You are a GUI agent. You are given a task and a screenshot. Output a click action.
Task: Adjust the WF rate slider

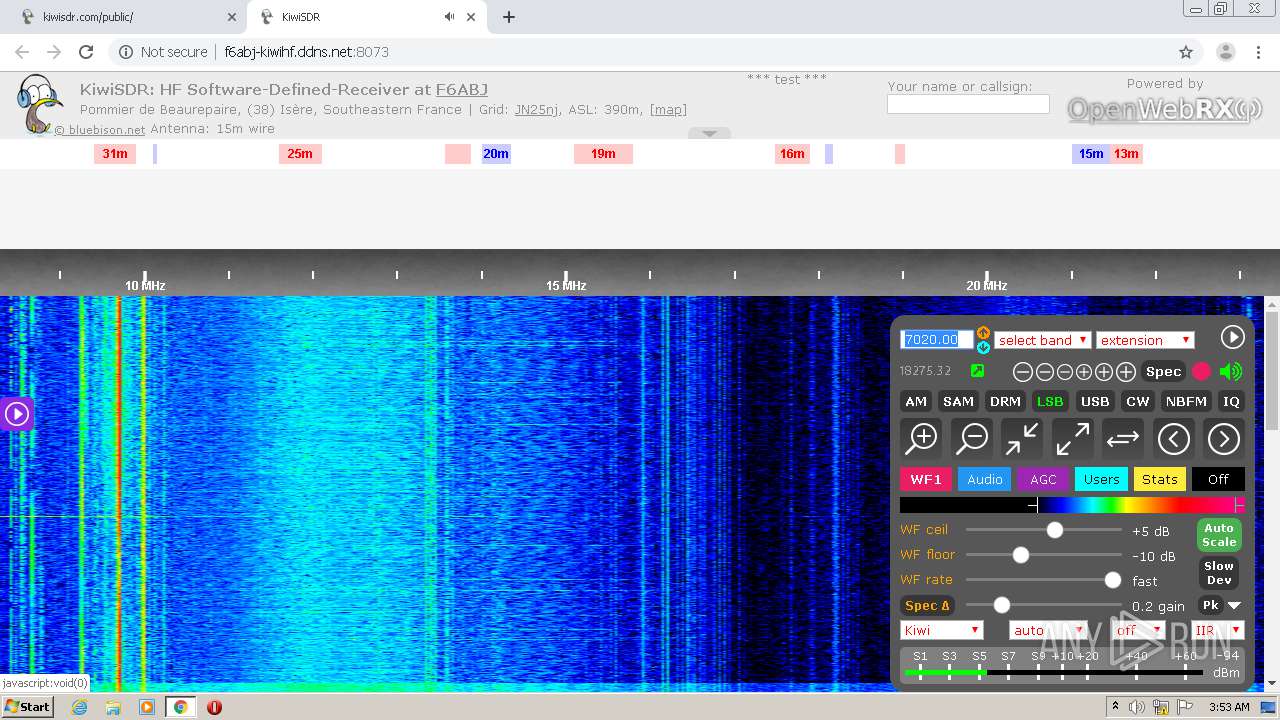[x=1044, y=580]
